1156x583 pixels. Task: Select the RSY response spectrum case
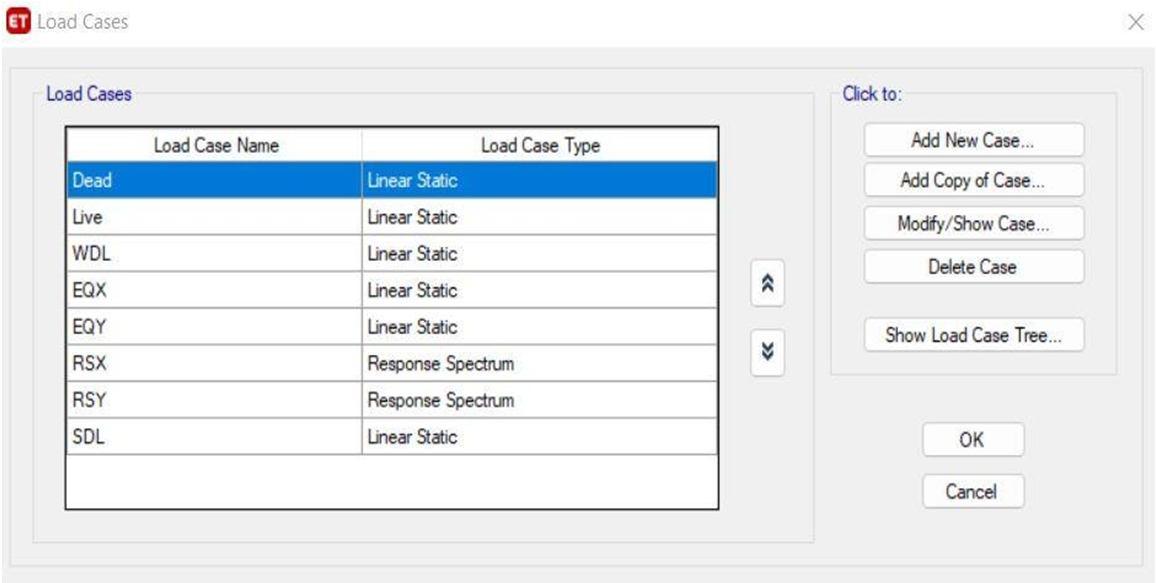tap(215, 401)
